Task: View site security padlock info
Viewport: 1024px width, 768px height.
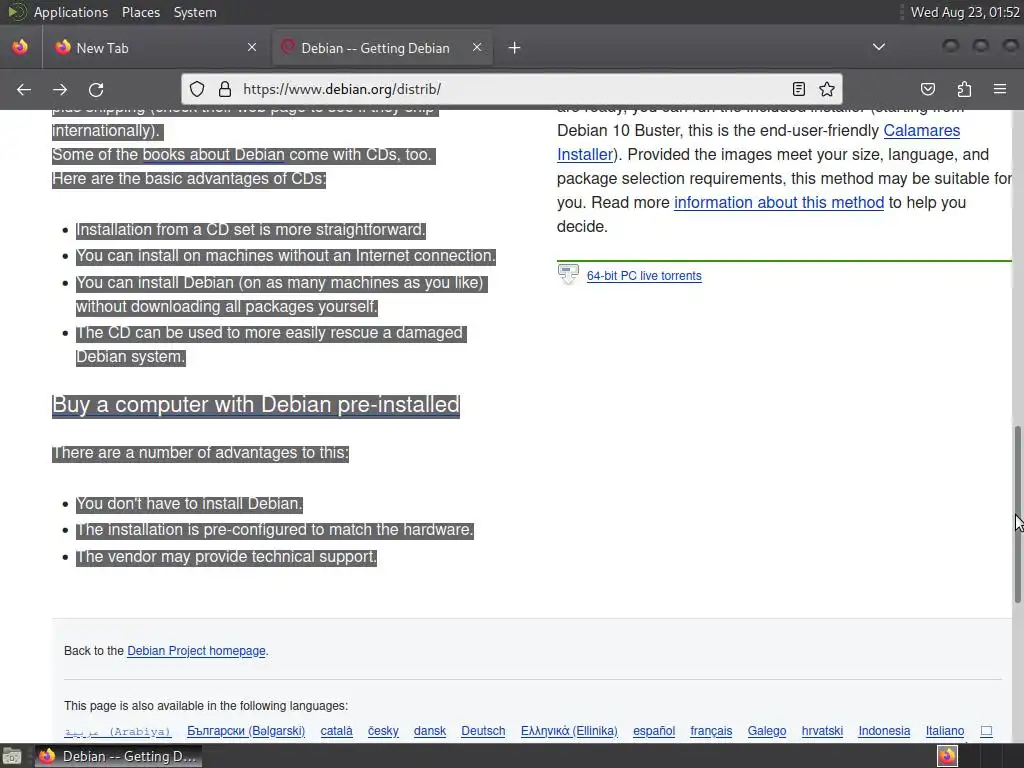Action: [x=225, y=89]
